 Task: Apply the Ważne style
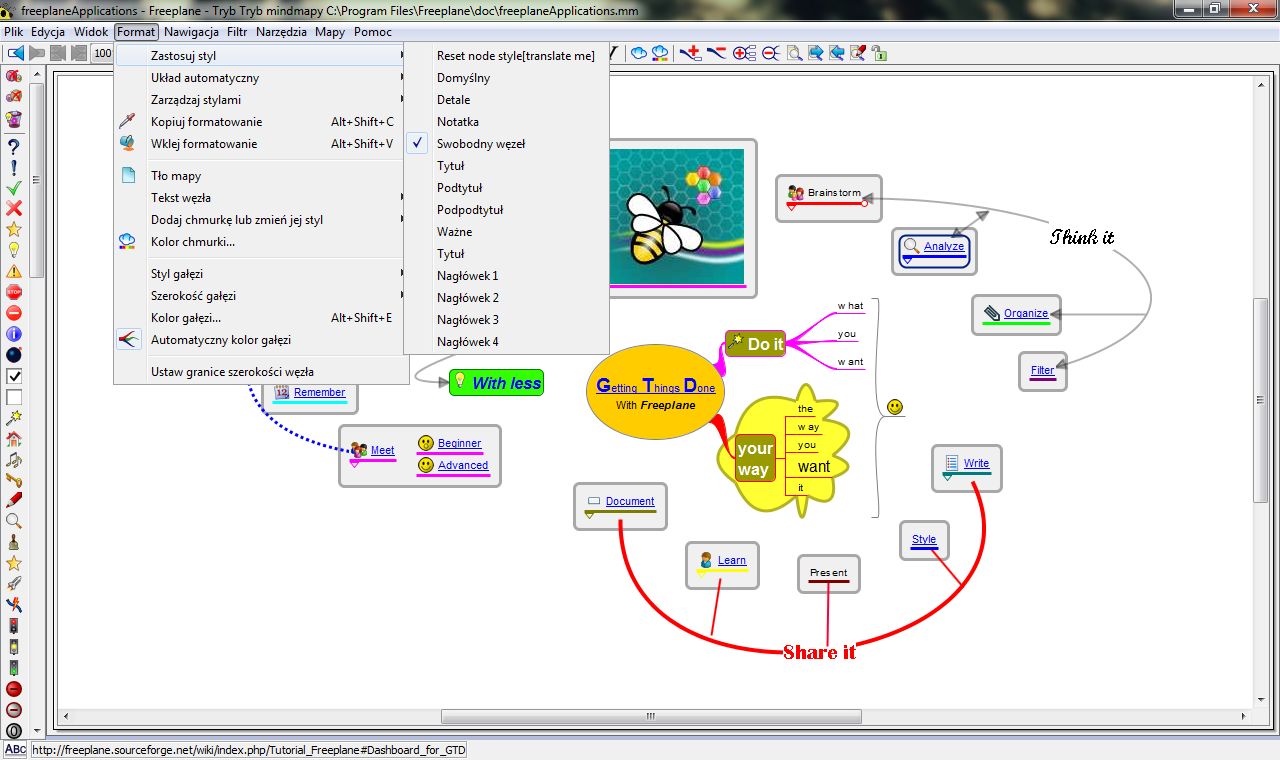pyautogui.click(x=506, y=232)
